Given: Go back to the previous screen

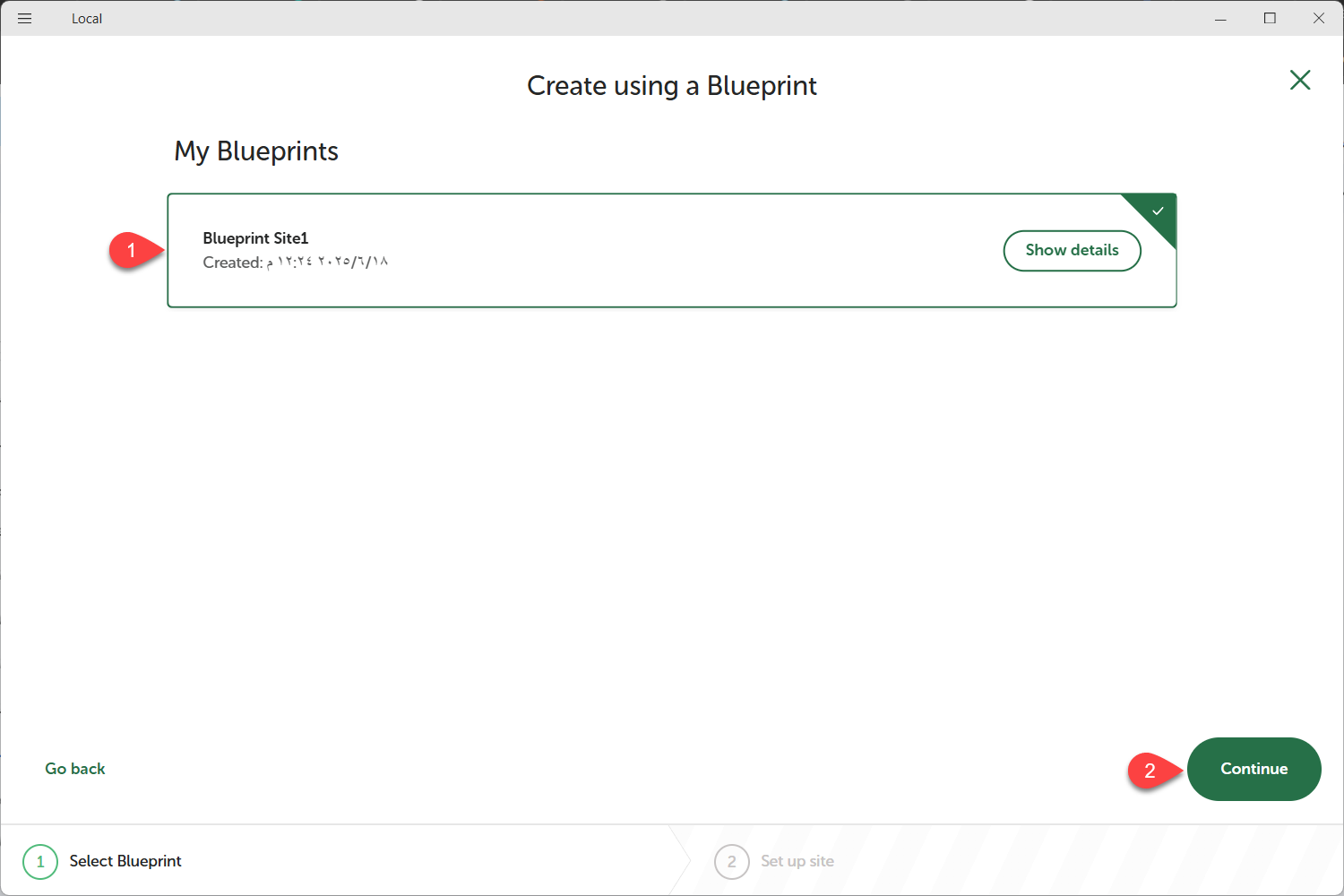Looking at the screenshot, I should (75, 769).
